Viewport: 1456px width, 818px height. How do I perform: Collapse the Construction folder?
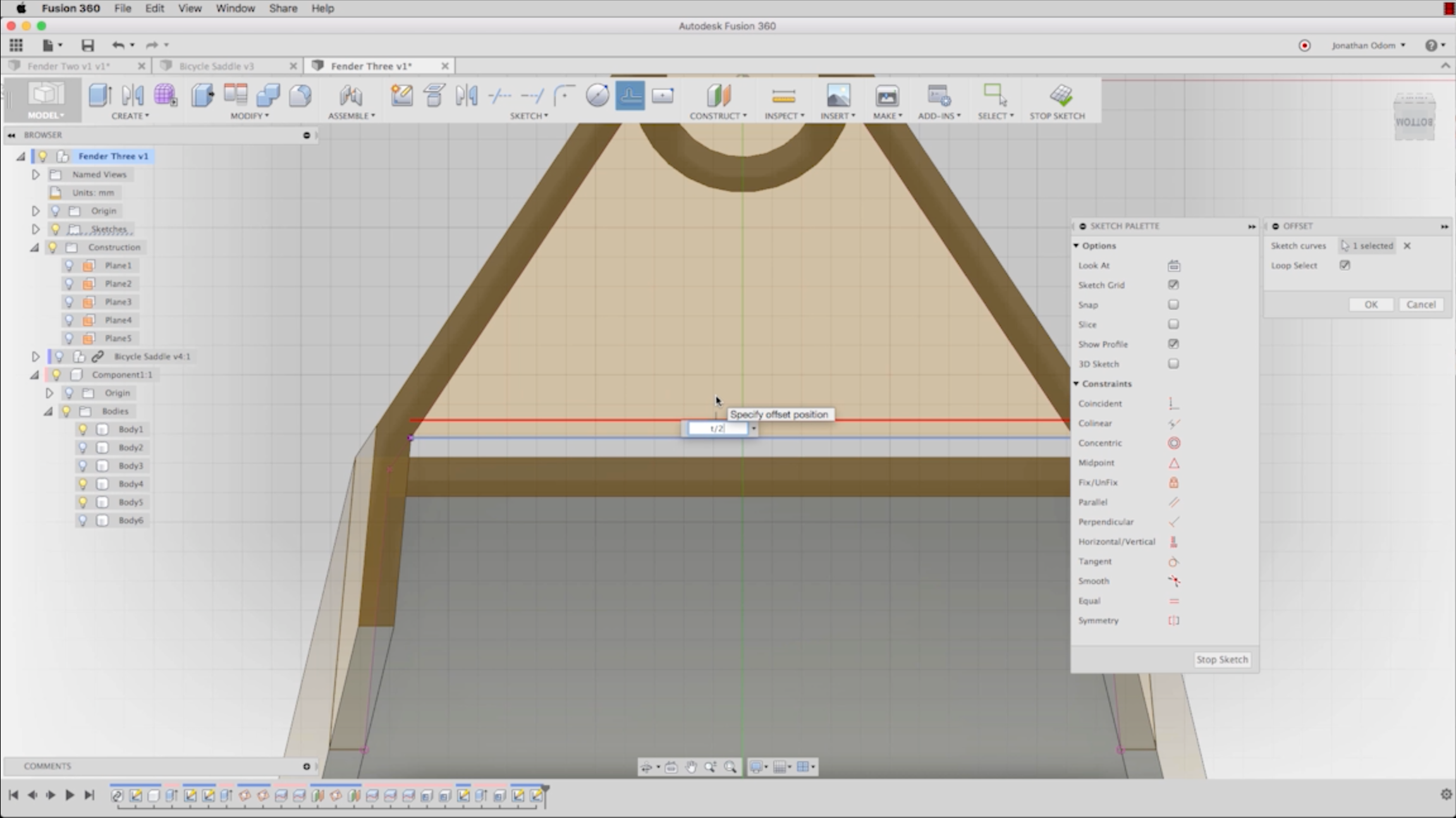tap(35, 247)
